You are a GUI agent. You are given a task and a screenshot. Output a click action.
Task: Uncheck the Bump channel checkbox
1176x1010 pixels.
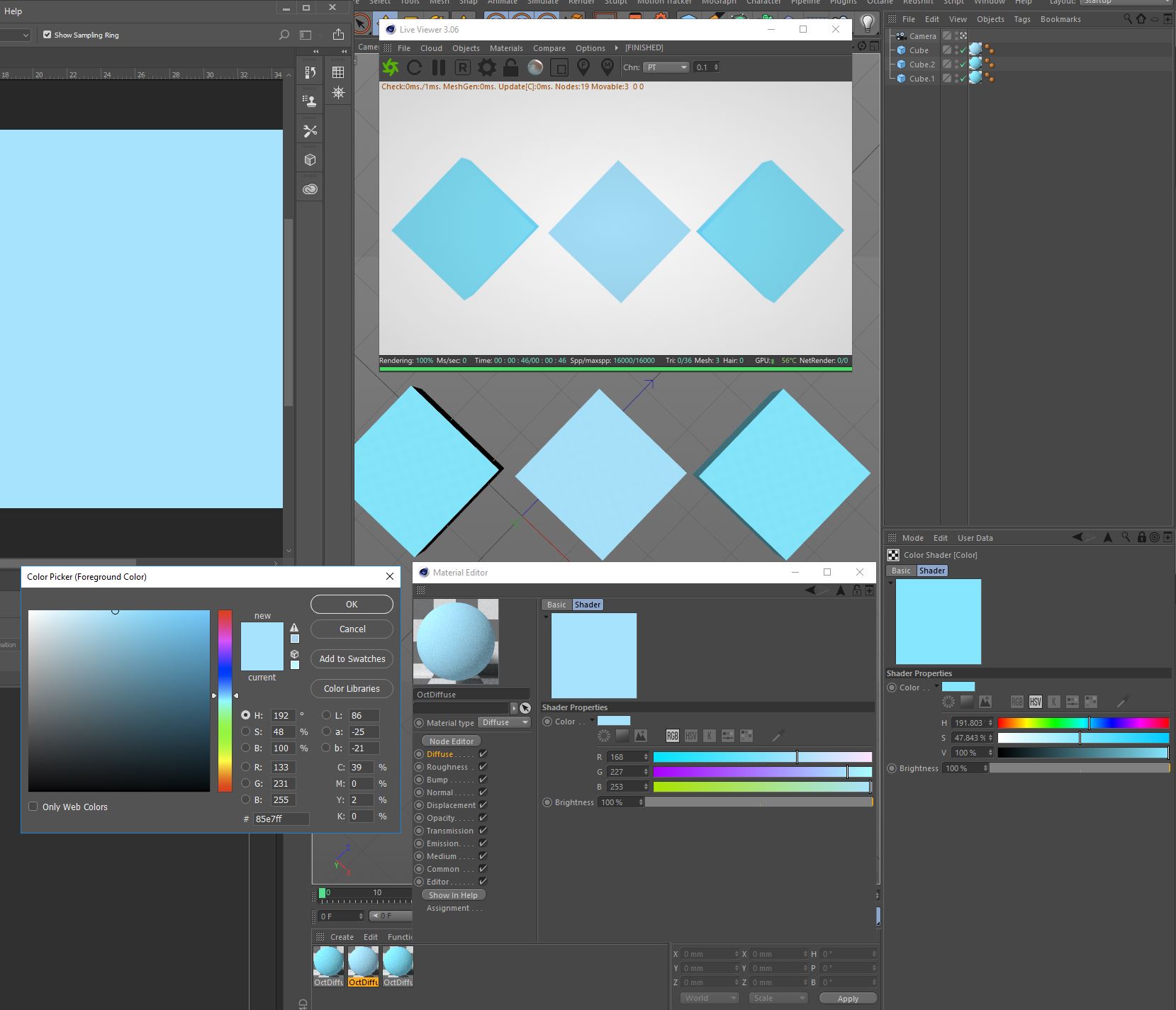point(483,780)
